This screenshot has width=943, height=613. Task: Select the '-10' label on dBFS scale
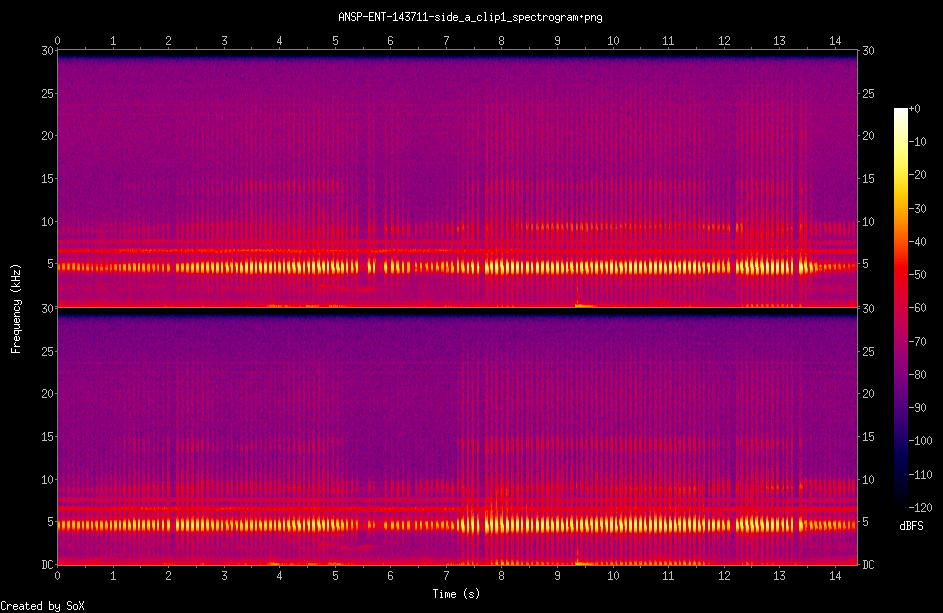(x=917, y=142)
